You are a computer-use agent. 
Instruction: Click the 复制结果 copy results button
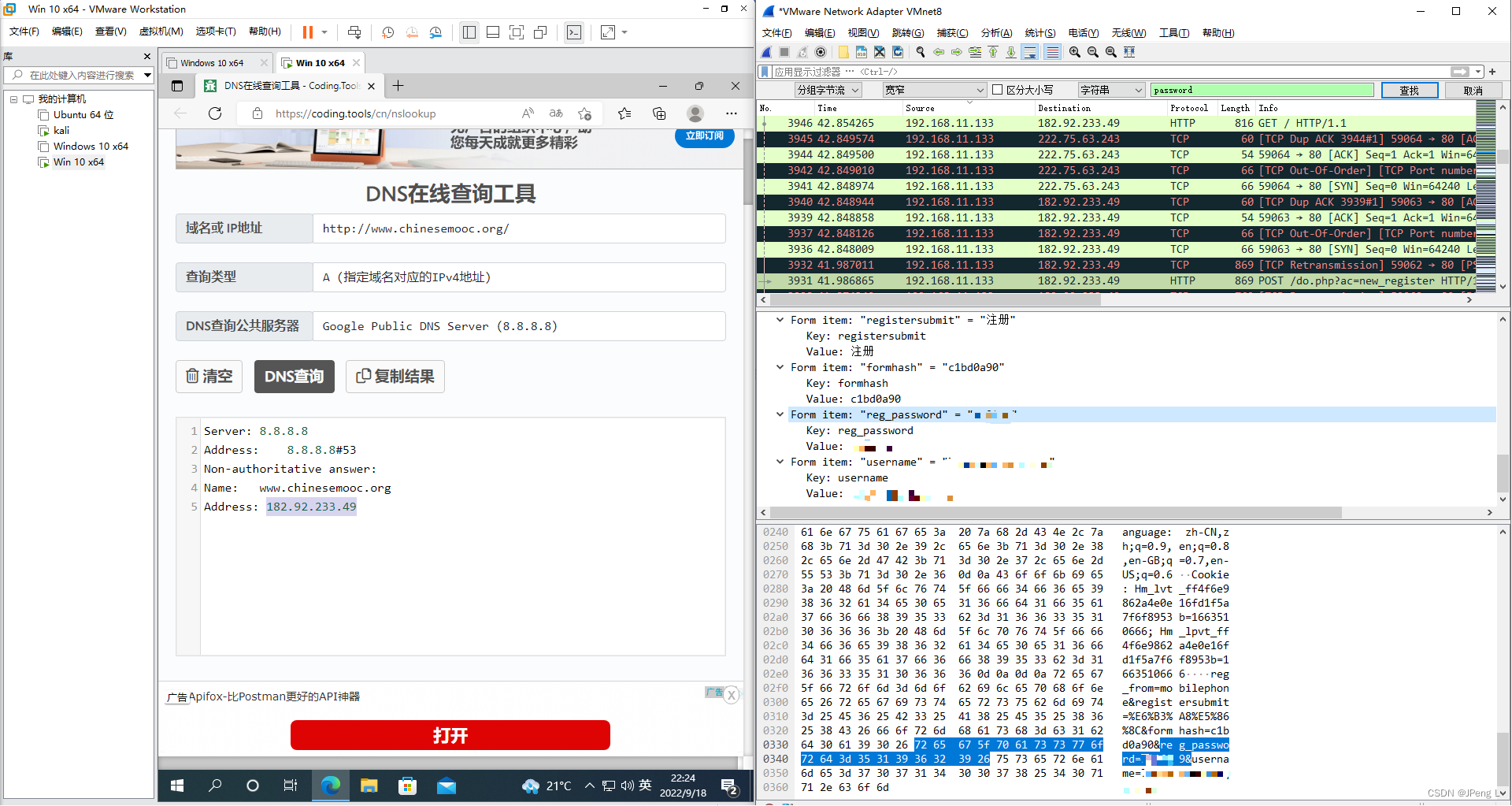(395, 377)
